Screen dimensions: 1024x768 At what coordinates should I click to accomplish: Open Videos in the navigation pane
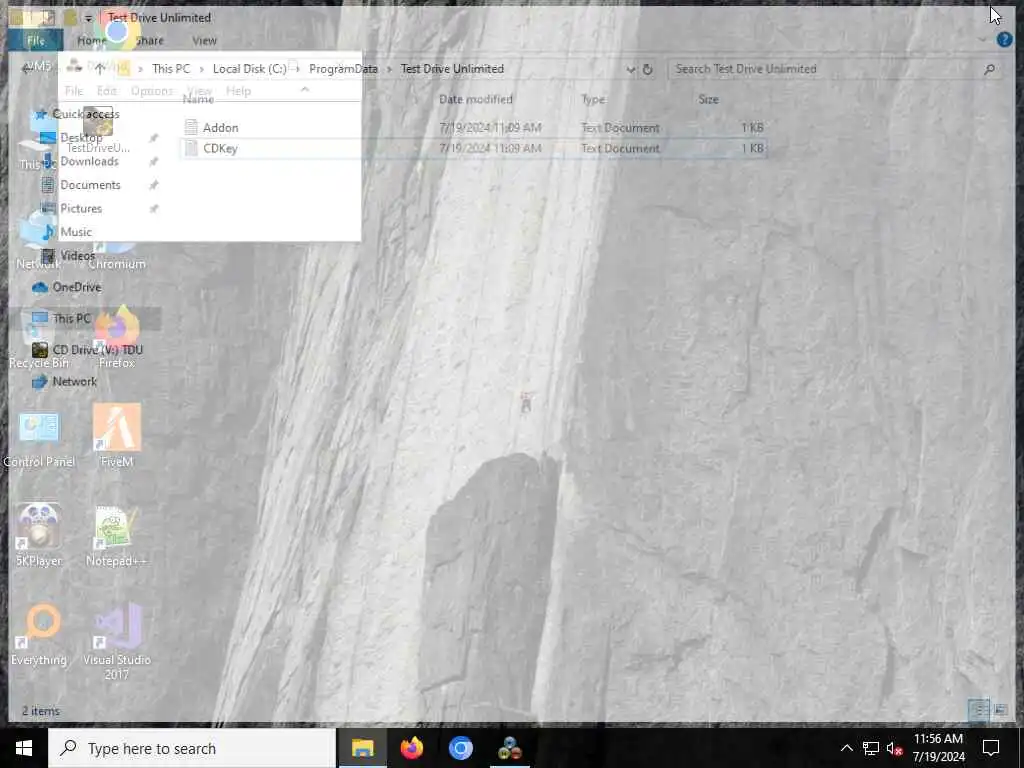coord(77,255)
